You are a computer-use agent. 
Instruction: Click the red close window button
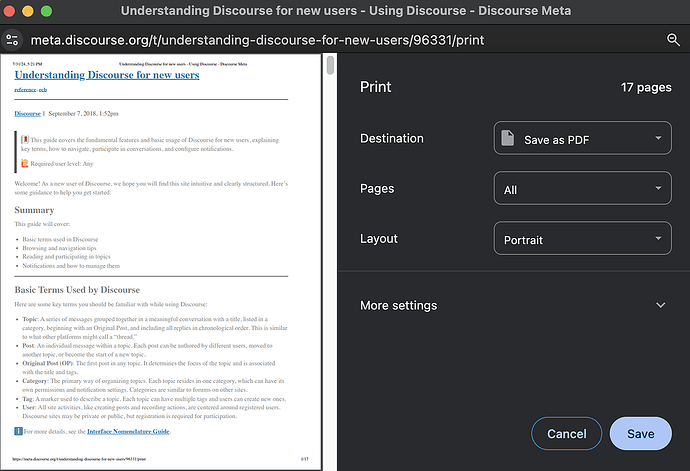(11, 10)
